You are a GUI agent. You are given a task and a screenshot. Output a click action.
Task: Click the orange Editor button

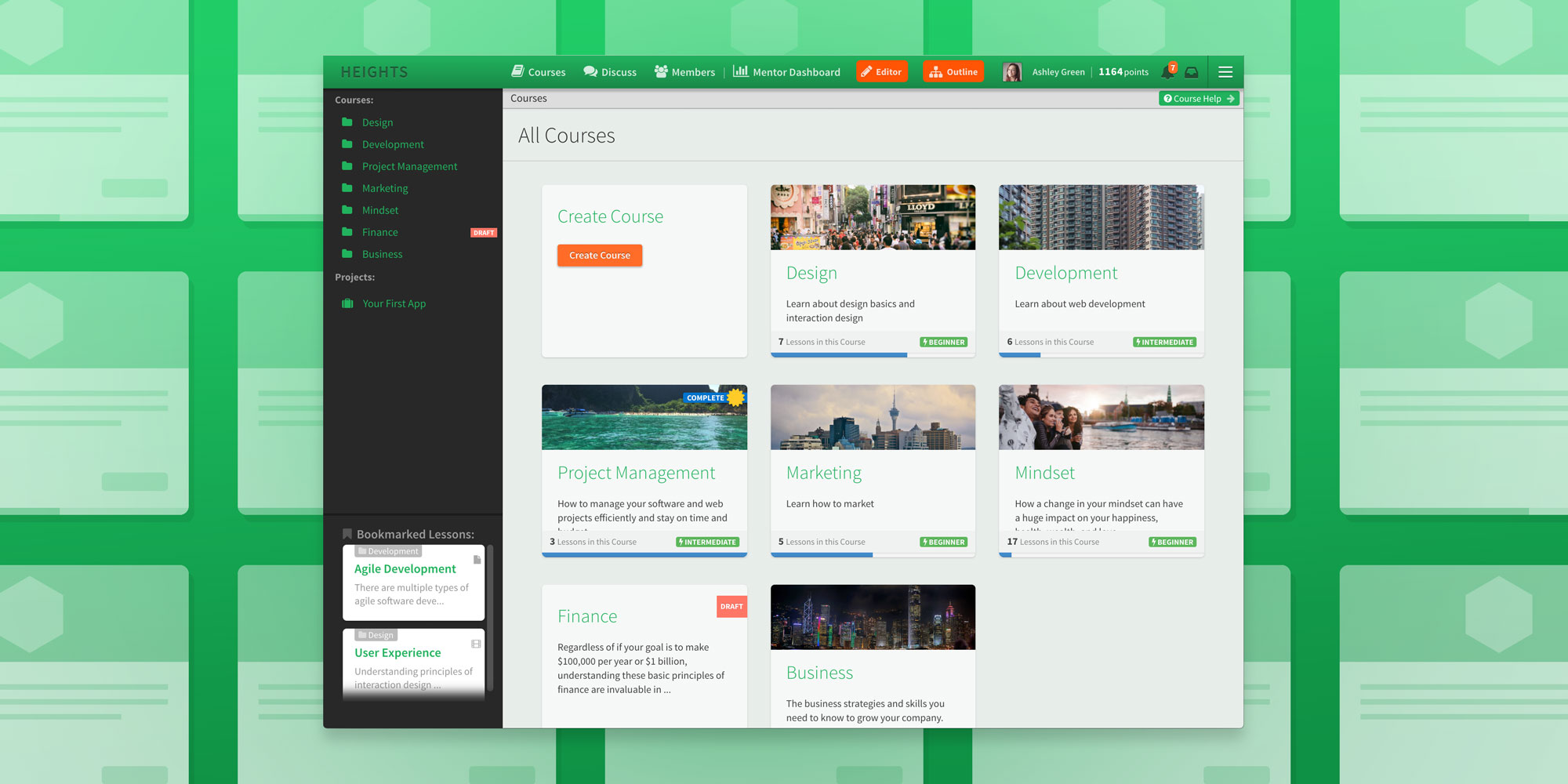(882, 71)
